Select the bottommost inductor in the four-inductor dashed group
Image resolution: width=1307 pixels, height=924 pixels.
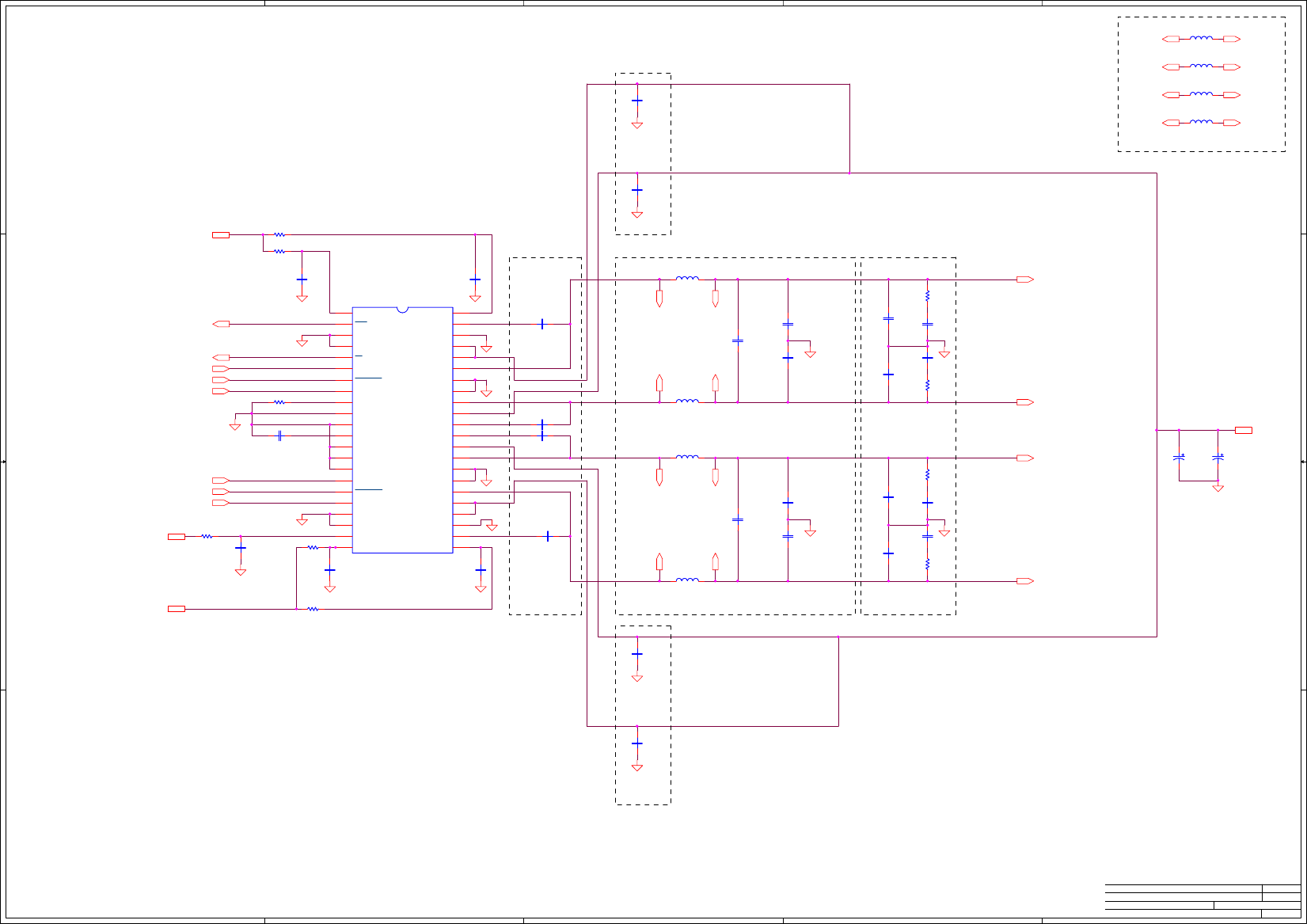(x=1201, y=122)
